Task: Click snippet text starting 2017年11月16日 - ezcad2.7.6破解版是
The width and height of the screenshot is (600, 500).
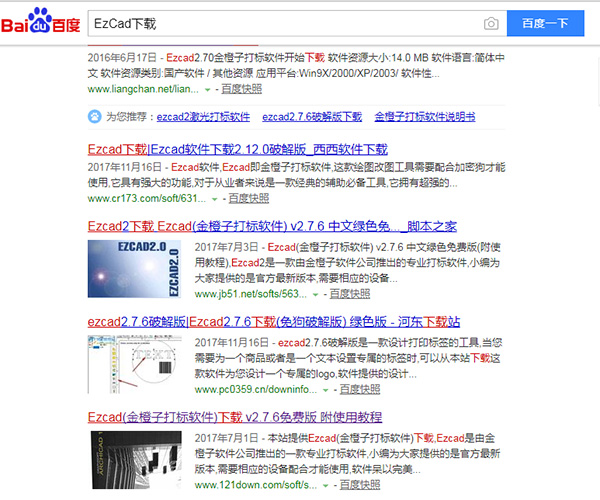Action: (x=348, y=358)
